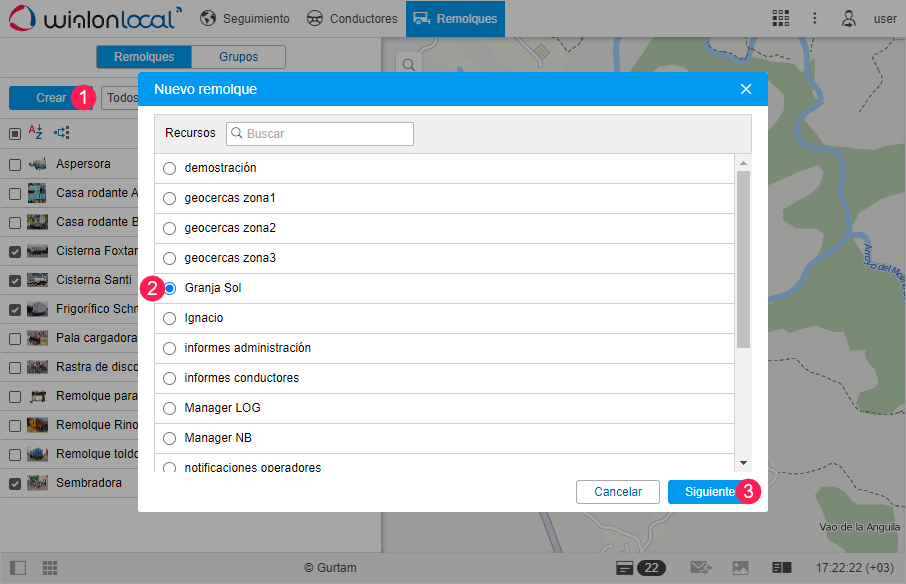Select the Manager NB radio button

pos(169,439)
